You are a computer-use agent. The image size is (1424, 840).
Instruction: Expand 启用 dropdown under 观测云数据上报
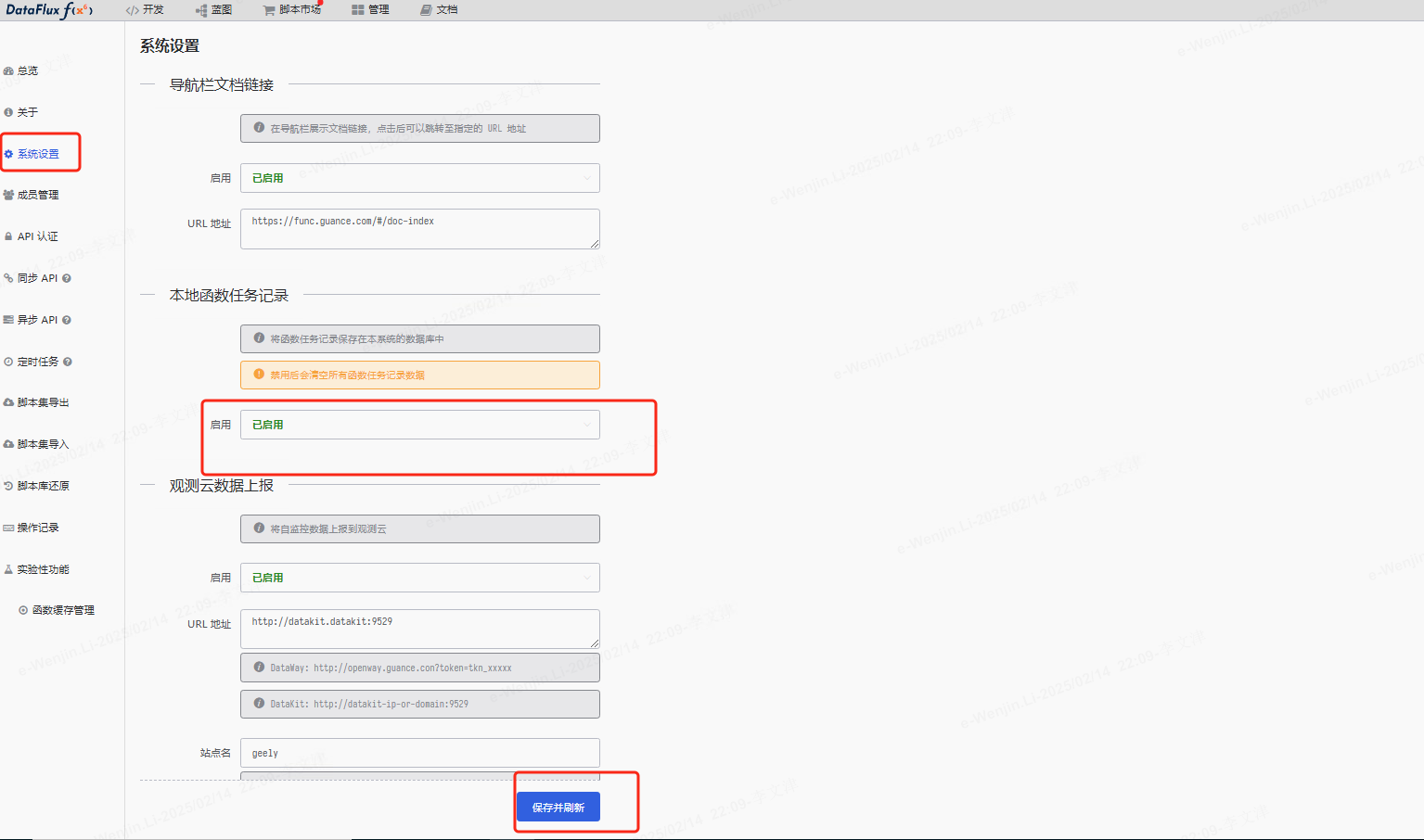(419, 578)
